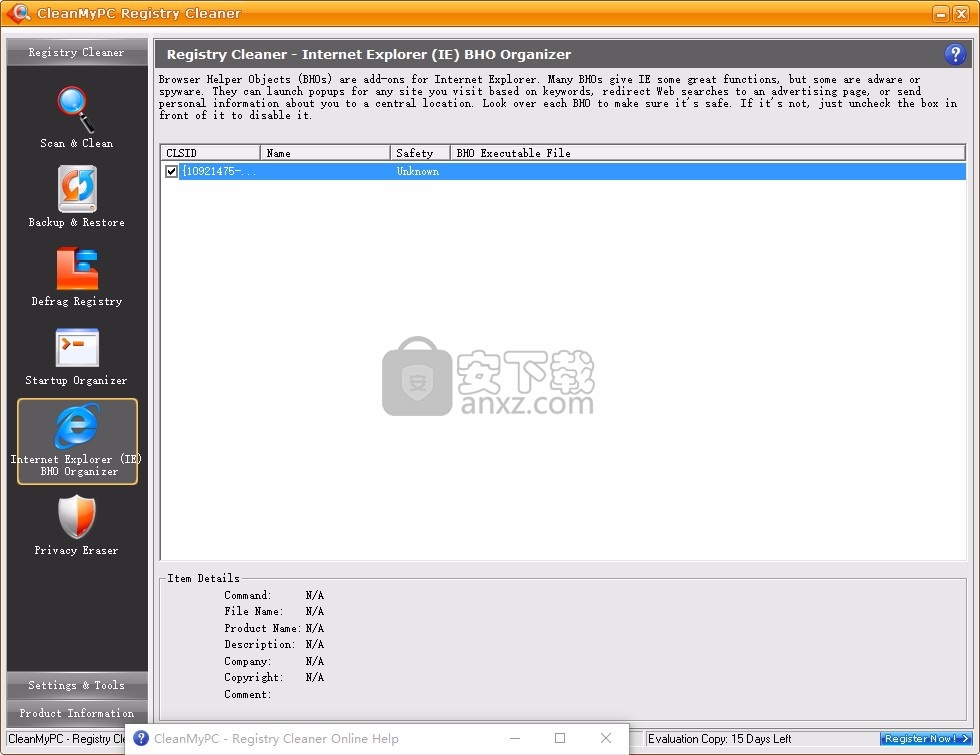The image size is (980, 755).
Task: Open Backup & Restore section
Action: click(76, 197)
